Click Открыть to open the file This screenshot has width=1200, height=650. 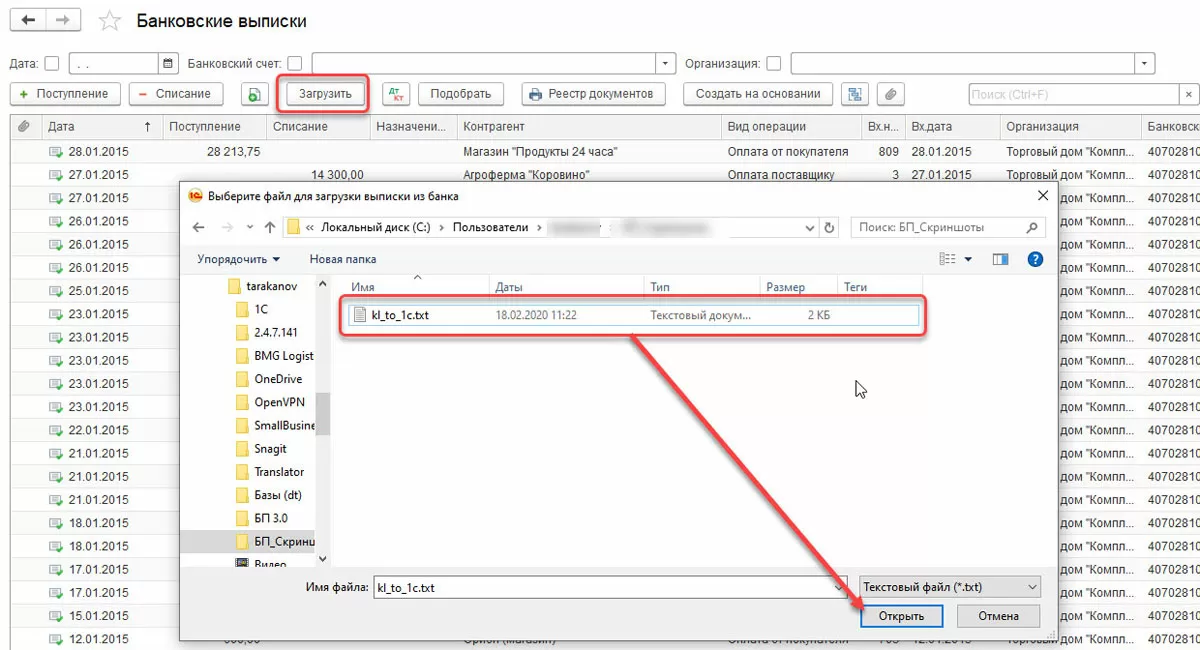[901, 616]
